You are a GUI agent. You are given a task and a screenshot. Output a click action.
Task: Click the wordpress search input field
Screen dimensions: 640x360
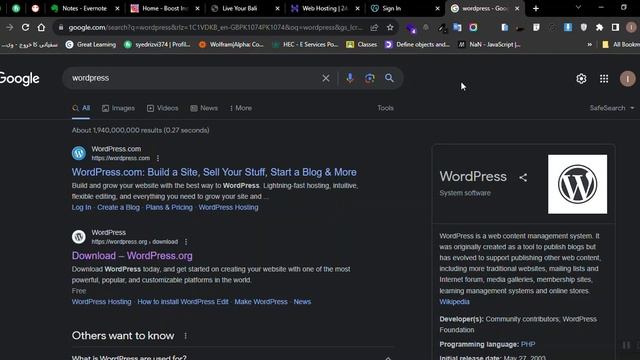click(194, 78)
